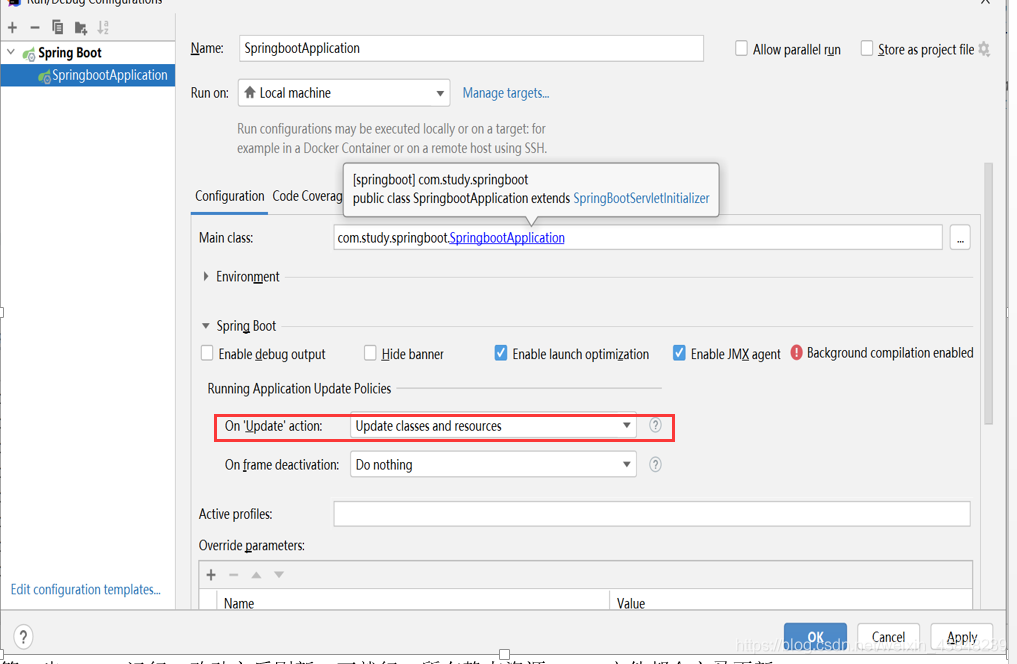Collapse the Spring Boot settings section
This screenshot has height=664, width=1017.
click(206, 326)
